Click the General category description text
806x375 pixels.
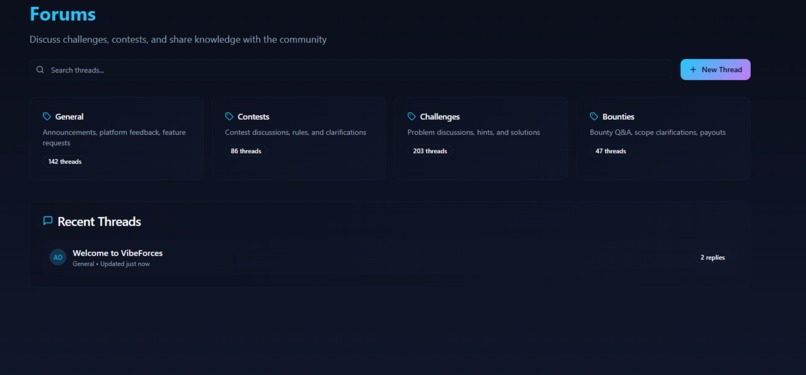(x=114, y=138)
